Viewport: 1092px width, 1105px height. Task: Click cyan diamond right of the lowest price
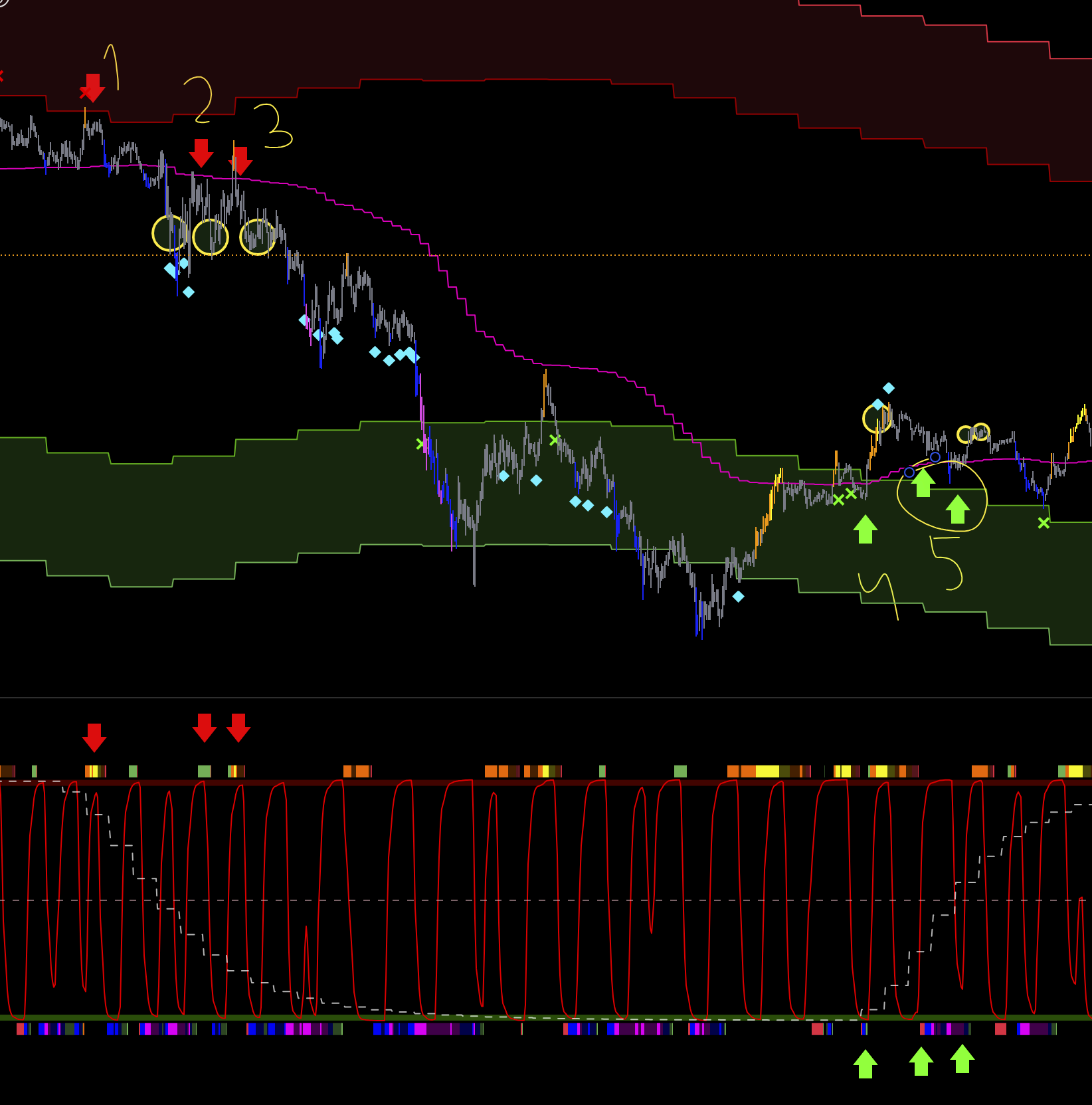739,597
